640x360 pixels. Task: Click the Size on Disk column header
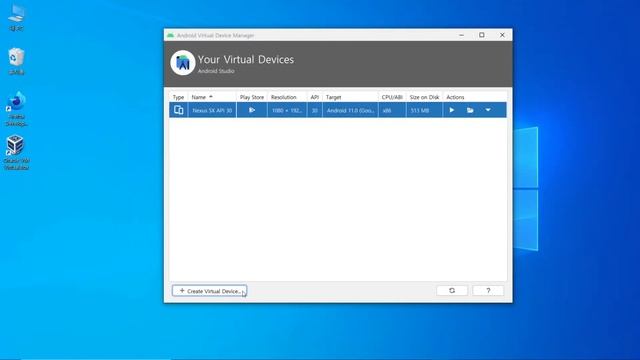pyautogui.click(x=424, y=97)
